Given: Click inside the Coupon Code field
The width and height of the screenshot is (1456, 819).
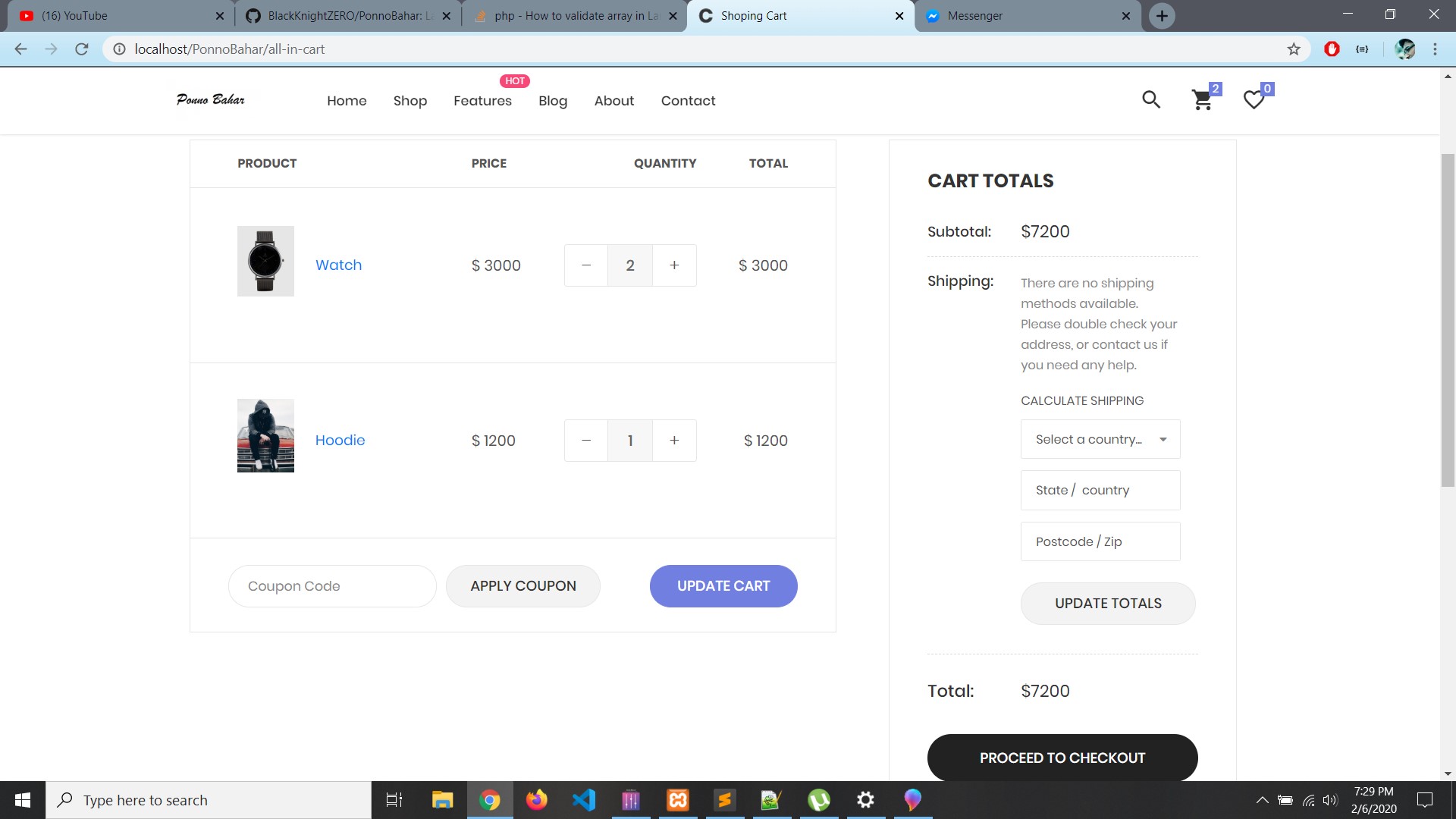Looking at the screenshot, I should (x=331, y=585).
